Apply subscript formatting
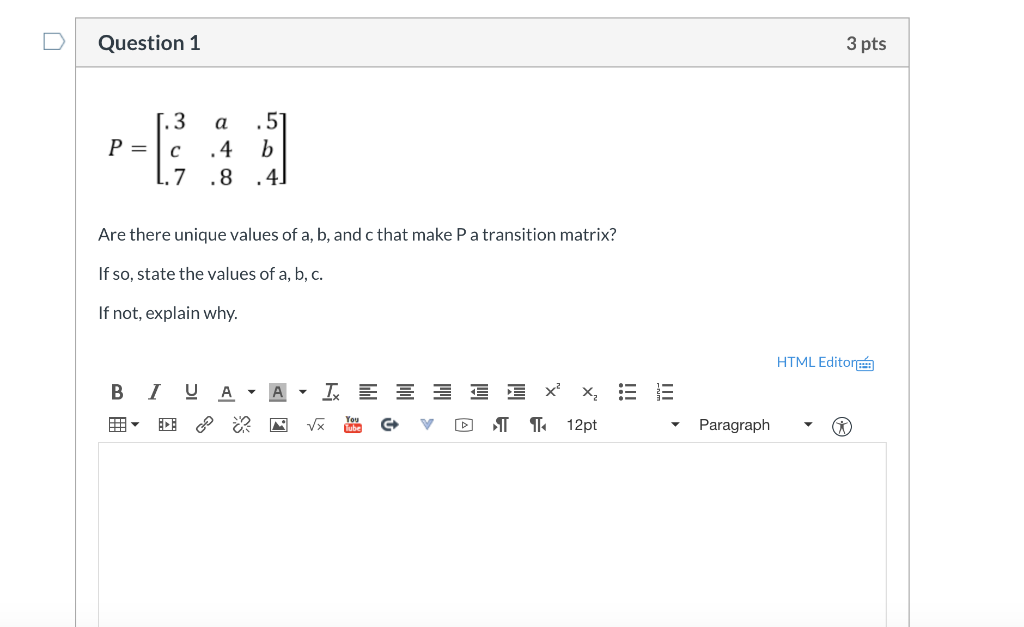Image resolution: width=1024 pixels, height=627 pixels. click(x=590, y=392)
